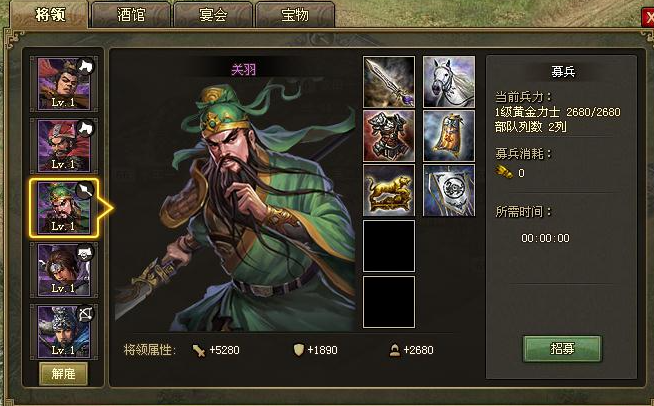Viewport: 654px width, 406px height.
Task: Select the white horse mount slot
Action: click(449, 82)
